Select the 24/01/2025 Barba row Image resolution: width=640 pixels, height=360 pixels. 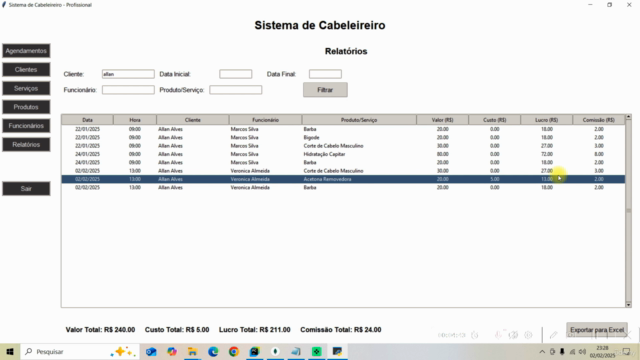(x=343, y=162)
